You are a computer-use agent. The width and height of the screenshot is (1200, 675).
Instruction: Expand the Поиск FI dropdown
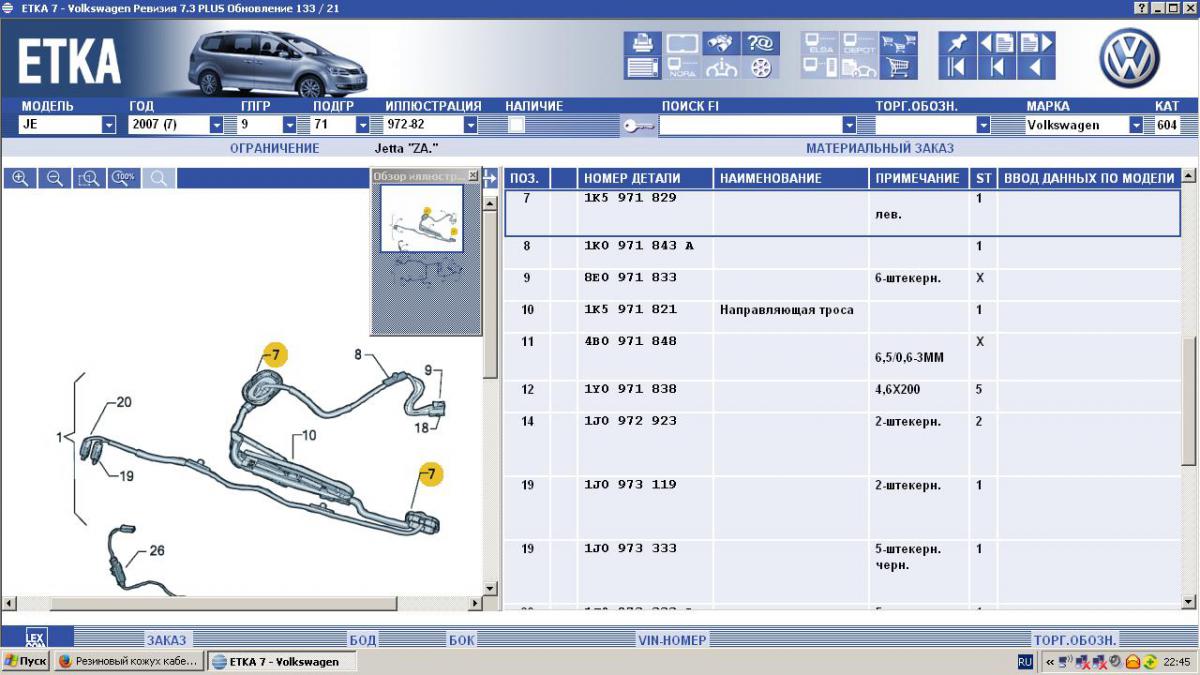(849, 125)
